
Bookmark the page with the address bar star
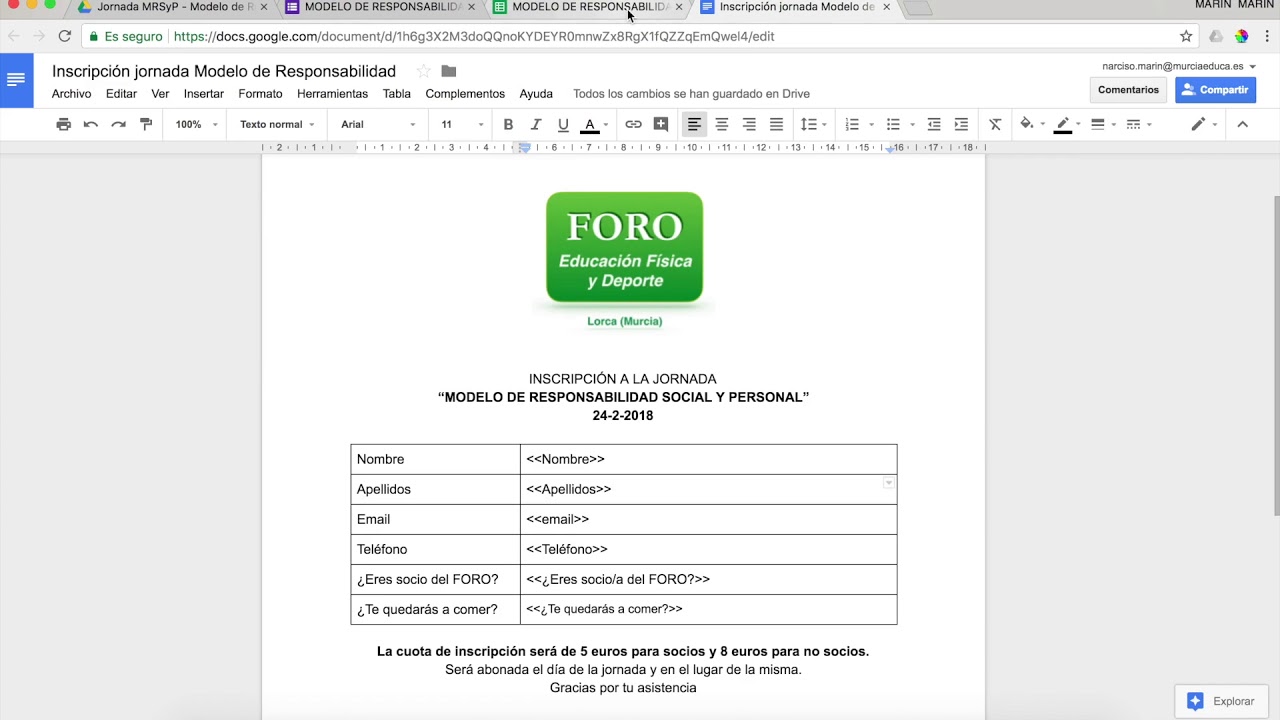pyautogui.click(x=1186, y=36)
